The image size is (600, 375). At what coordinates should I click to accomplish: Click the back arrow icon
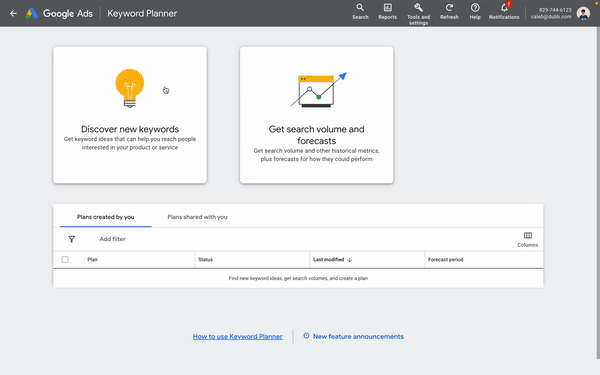pos(13,13)
